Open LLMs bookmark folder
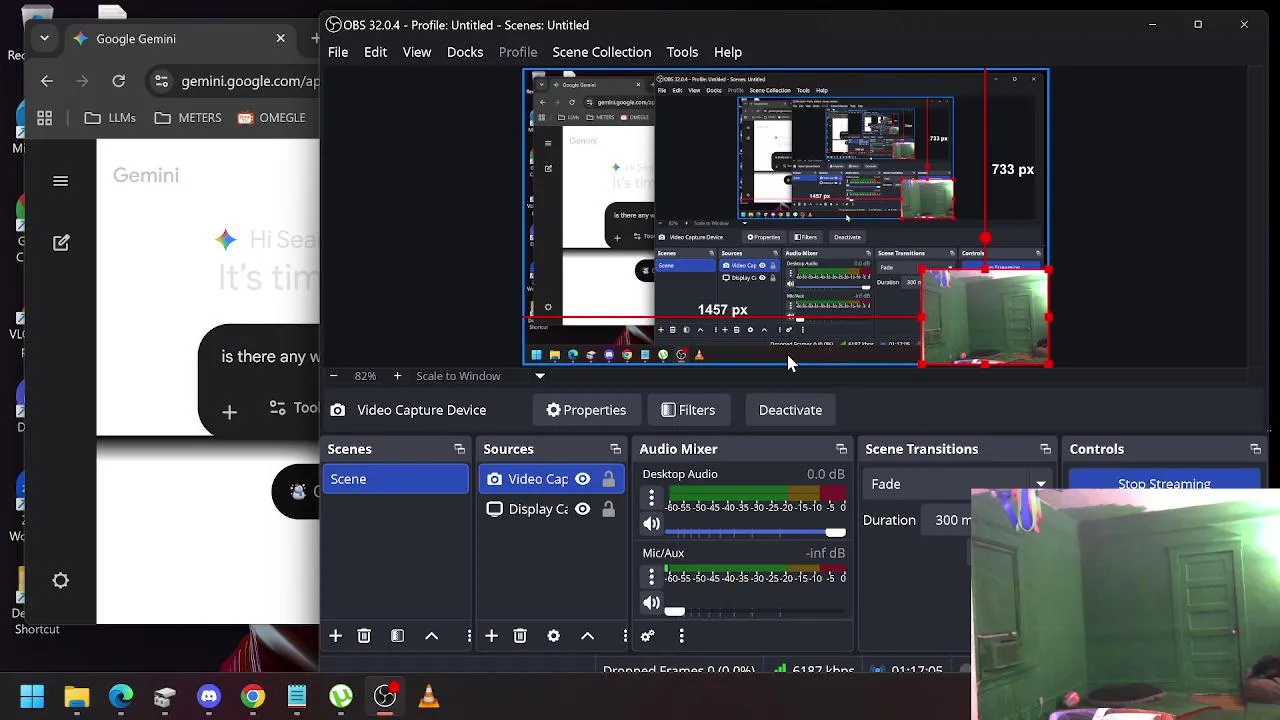 click(x=110, y=118)
